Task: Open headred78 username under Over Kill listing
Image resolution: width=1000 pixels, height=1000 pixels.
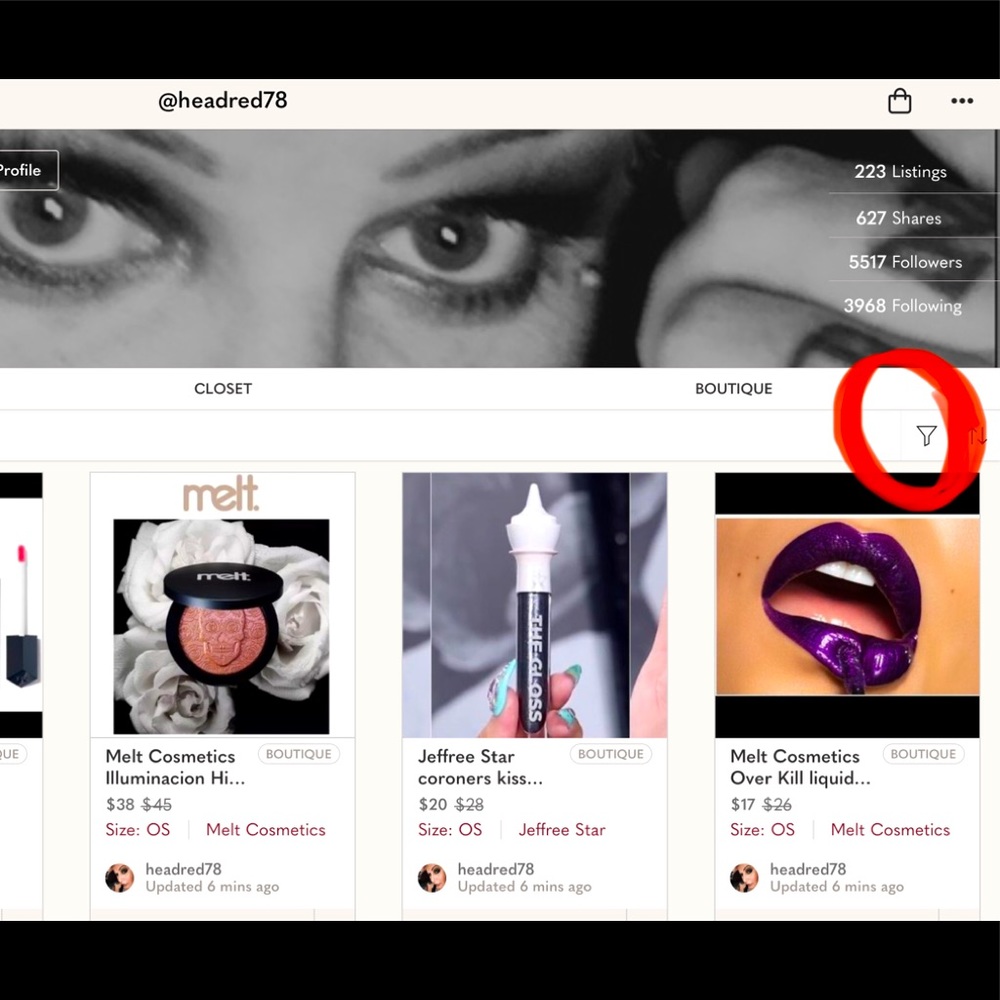Action: pos(808,869)
